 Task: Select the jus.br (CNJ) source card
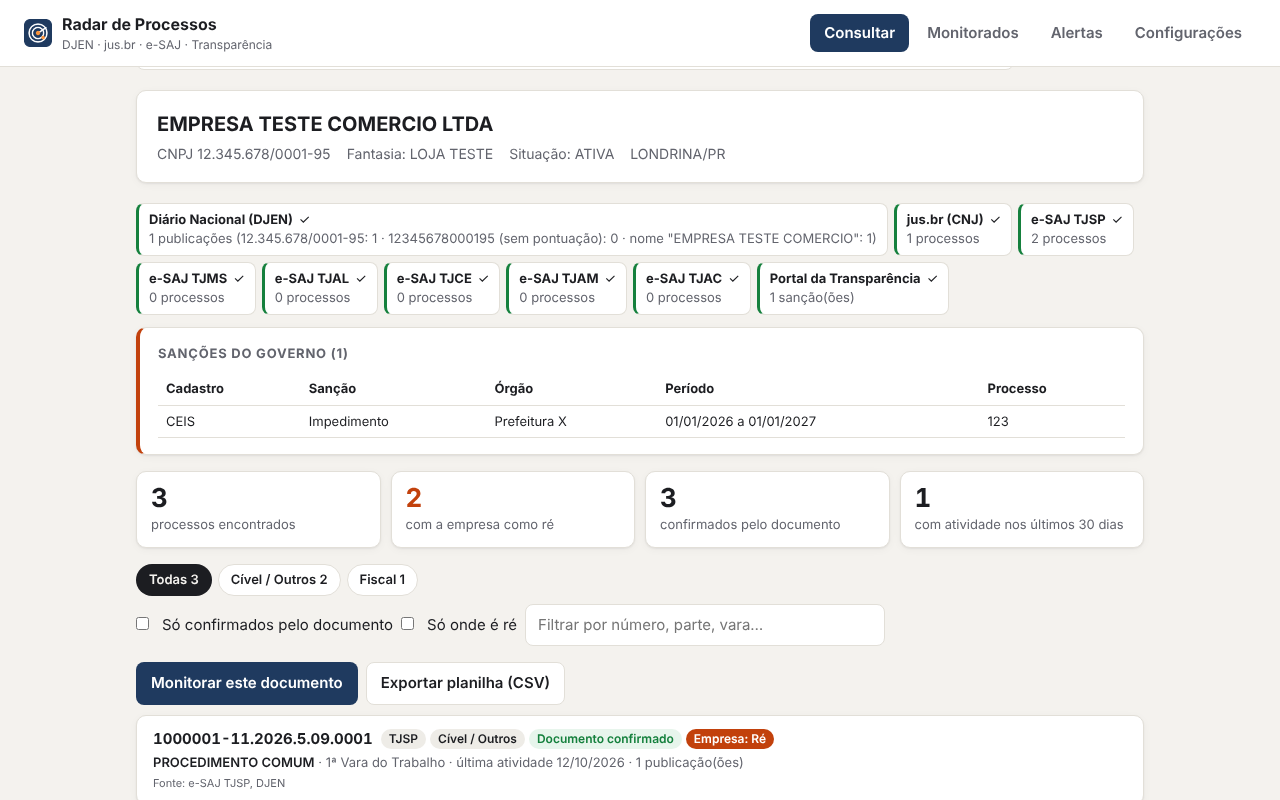953,229
